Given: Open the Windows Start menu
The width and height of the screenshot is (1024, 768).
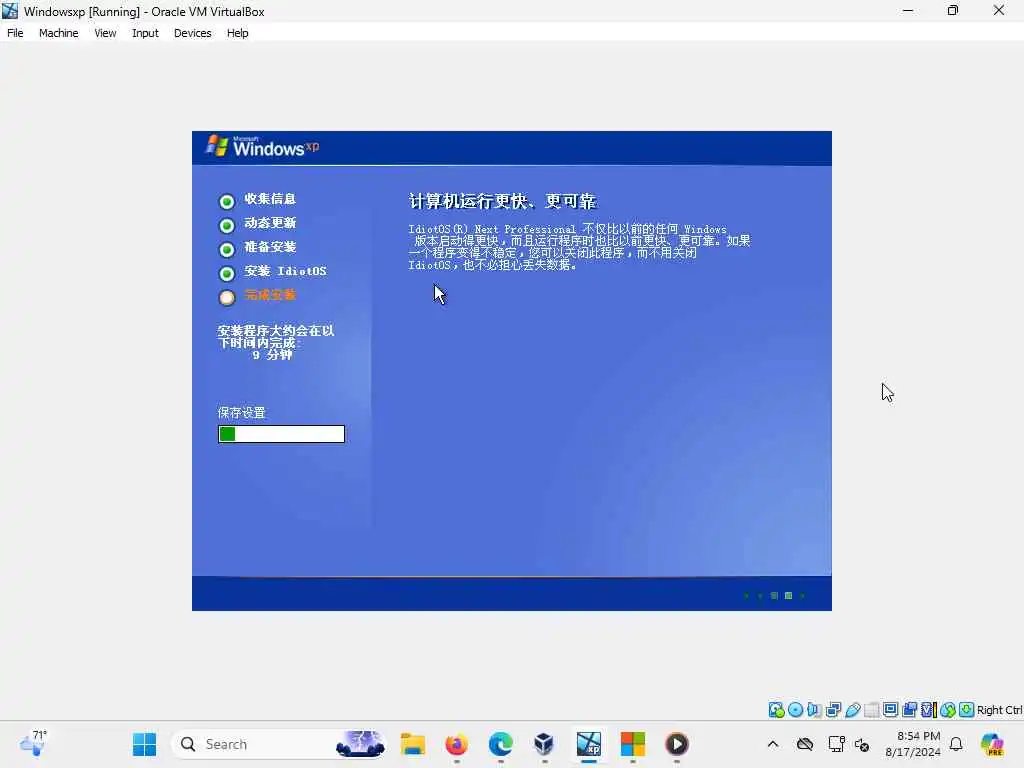Looking at the screenshot, I should pos(144,744).
